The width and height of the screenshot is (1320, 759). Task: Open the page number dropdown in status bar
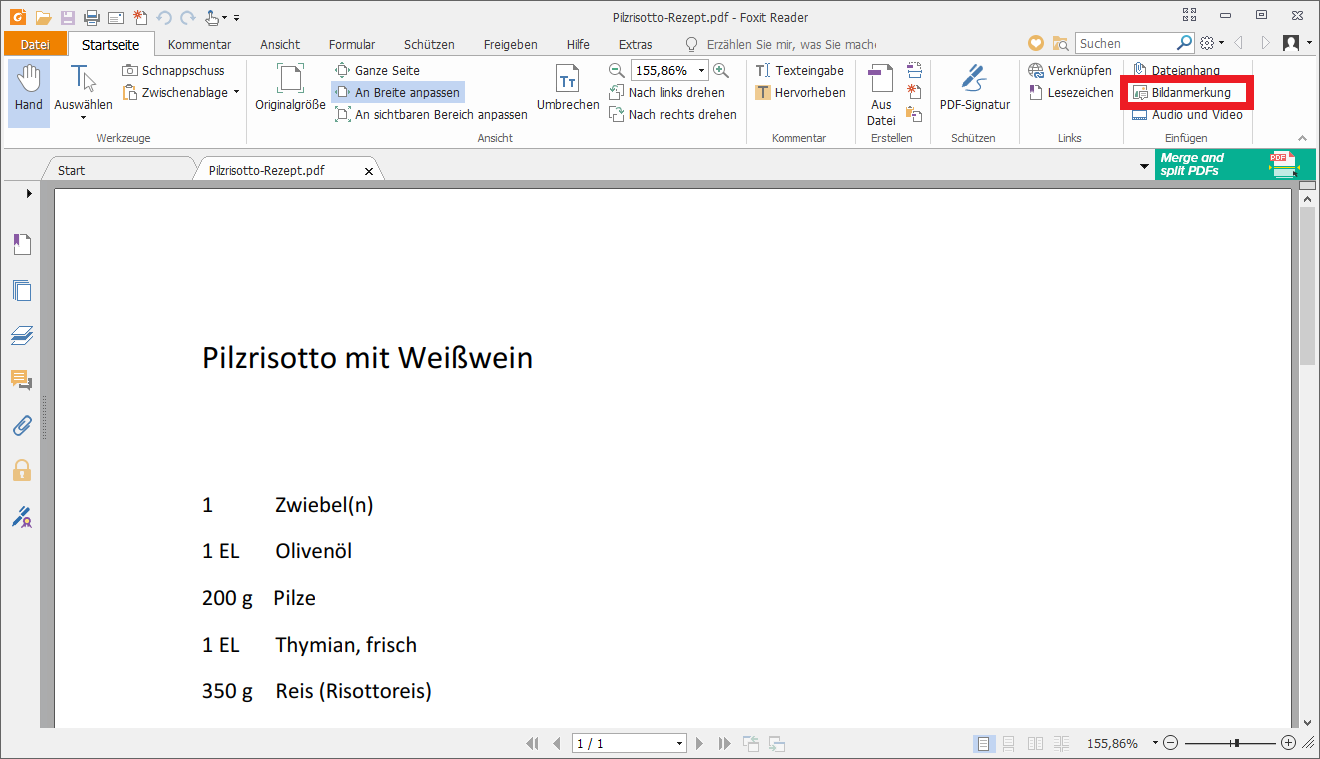point(680,744)
